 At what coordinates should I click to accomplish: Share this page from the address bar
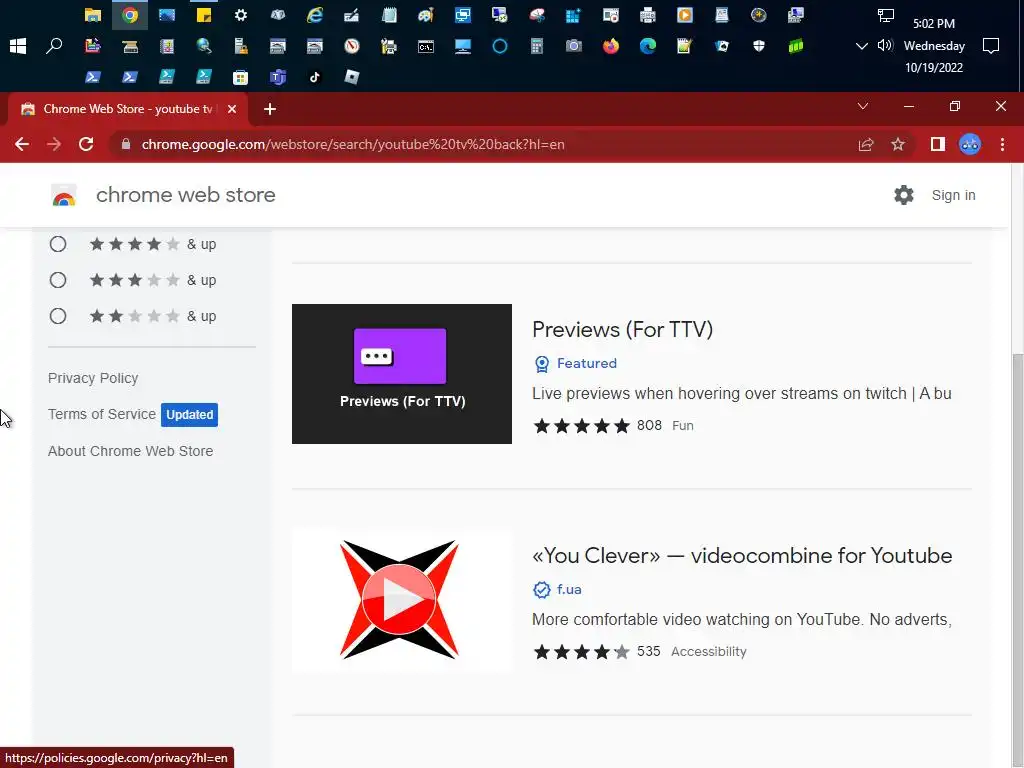point(866,144)
